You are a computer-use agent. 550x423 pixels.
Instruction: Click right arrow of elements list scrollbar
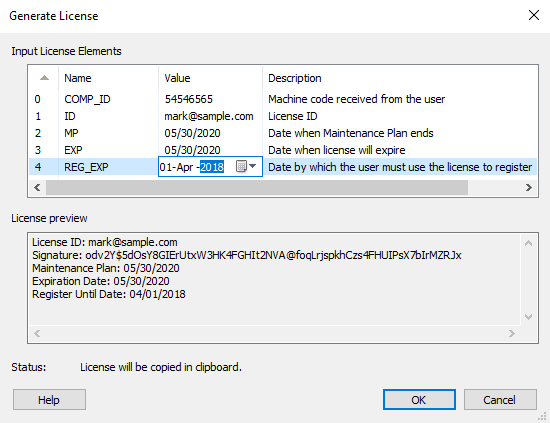pos(529,188)
